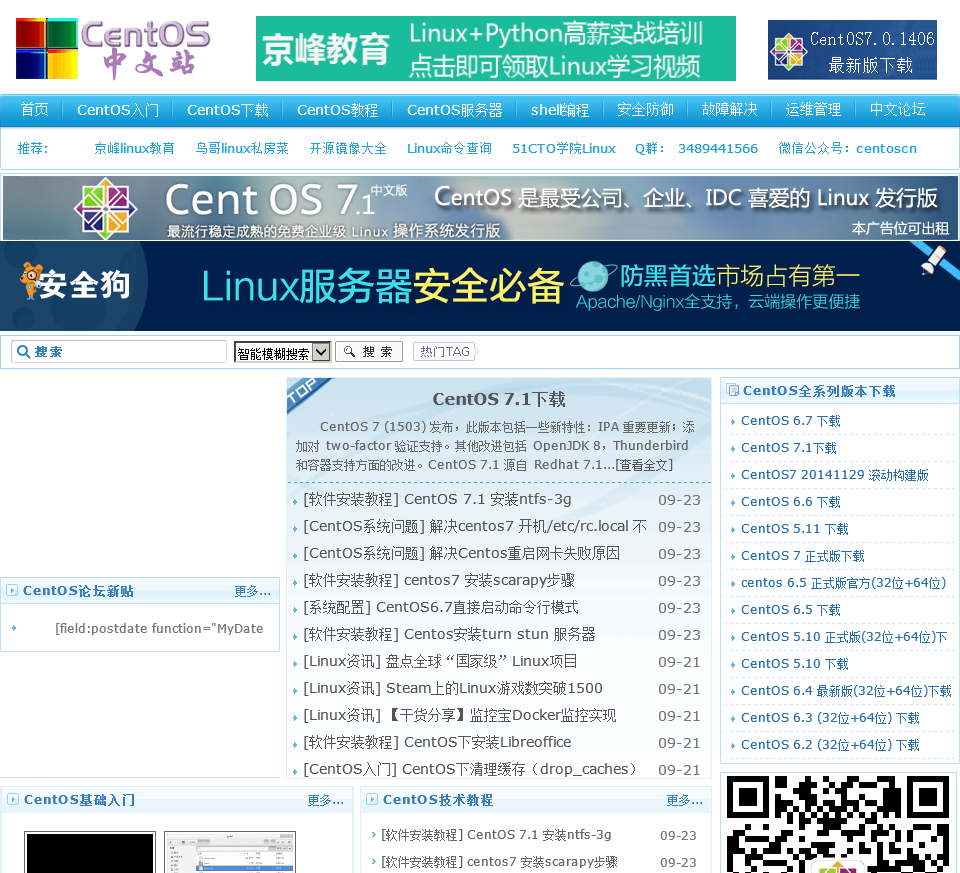Click 更多... in CentOS基础入门 panel
The image size is (960, 873).
[x=326, y=800]
